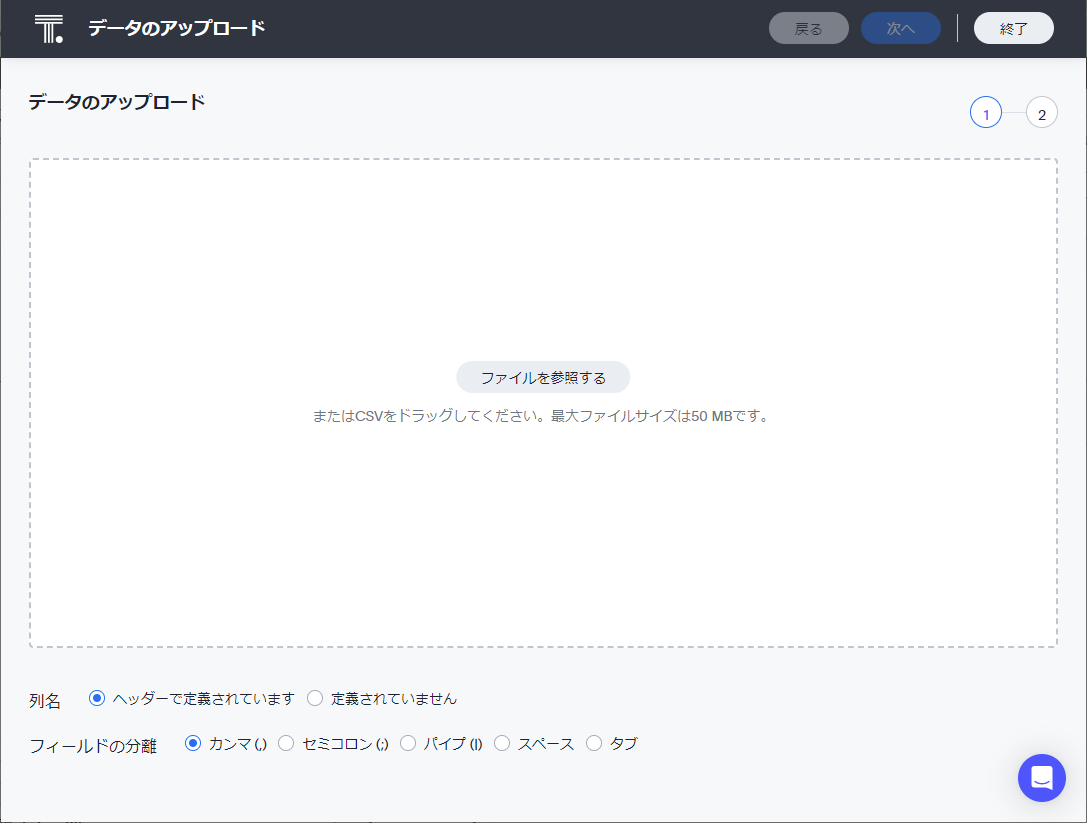The width and height of the screenshot is (1087, 823).
Task: Set field separator to スペース
Action: pyautogui.click(x=502, y=743)
